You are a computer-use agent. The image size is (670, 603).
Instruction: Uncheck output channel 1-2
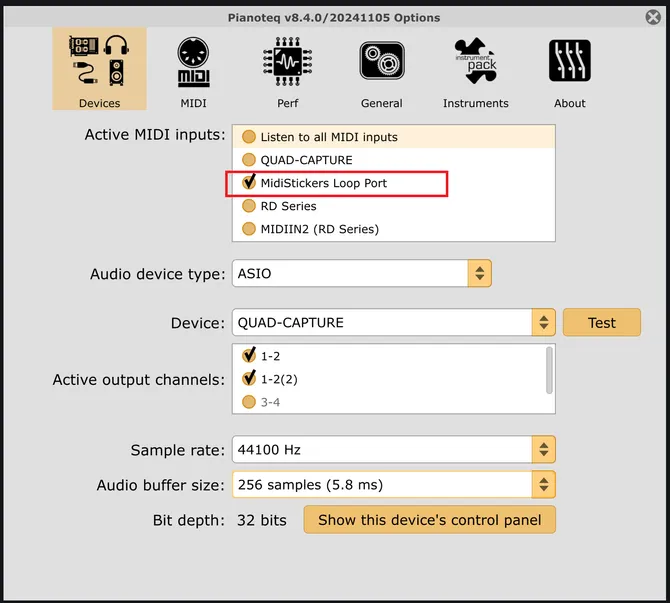point(249,355)
